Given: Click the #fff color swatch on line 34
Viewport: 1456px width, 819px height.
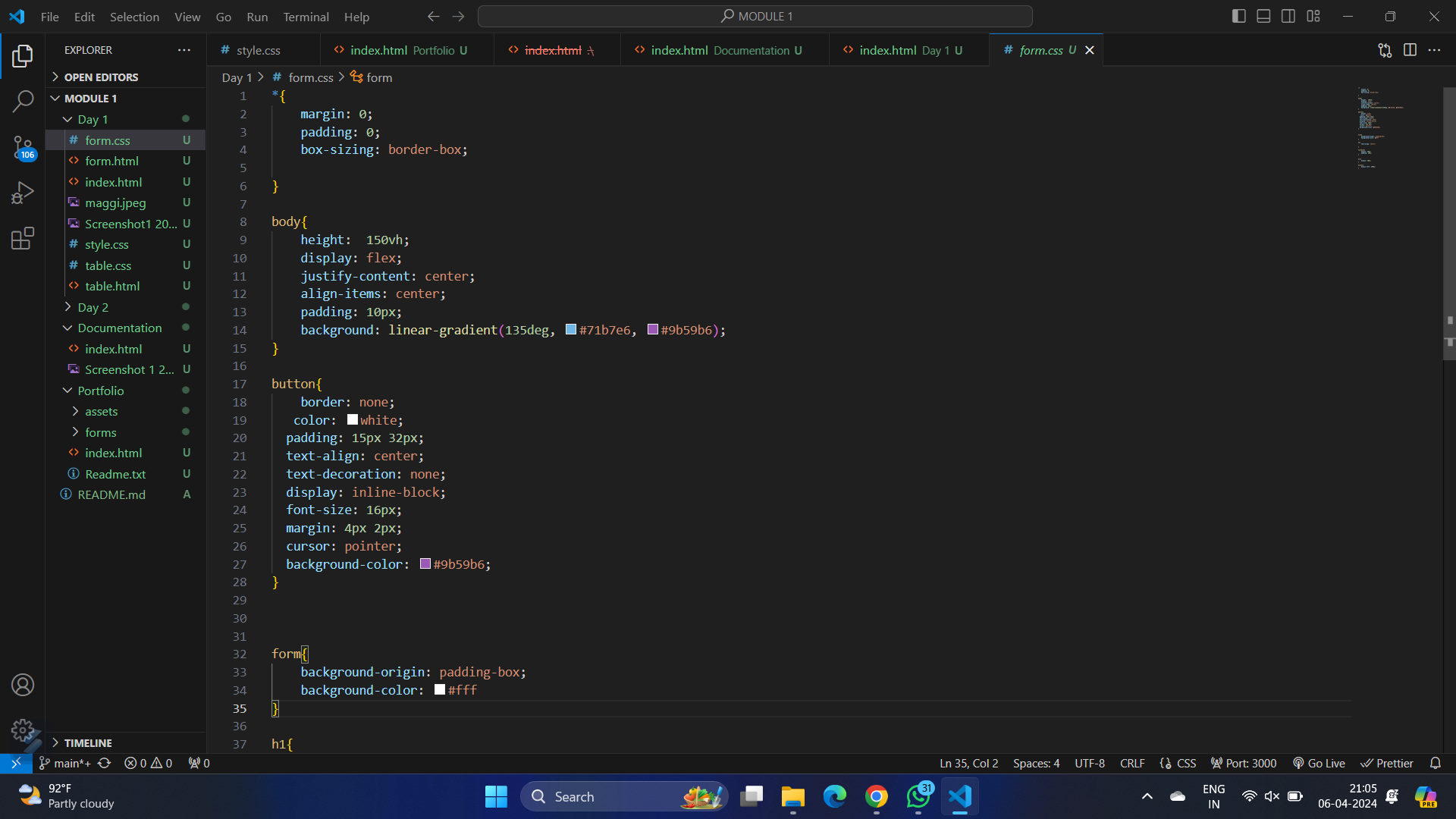Looking at the screenshot, I should click(x=440, y=690).
